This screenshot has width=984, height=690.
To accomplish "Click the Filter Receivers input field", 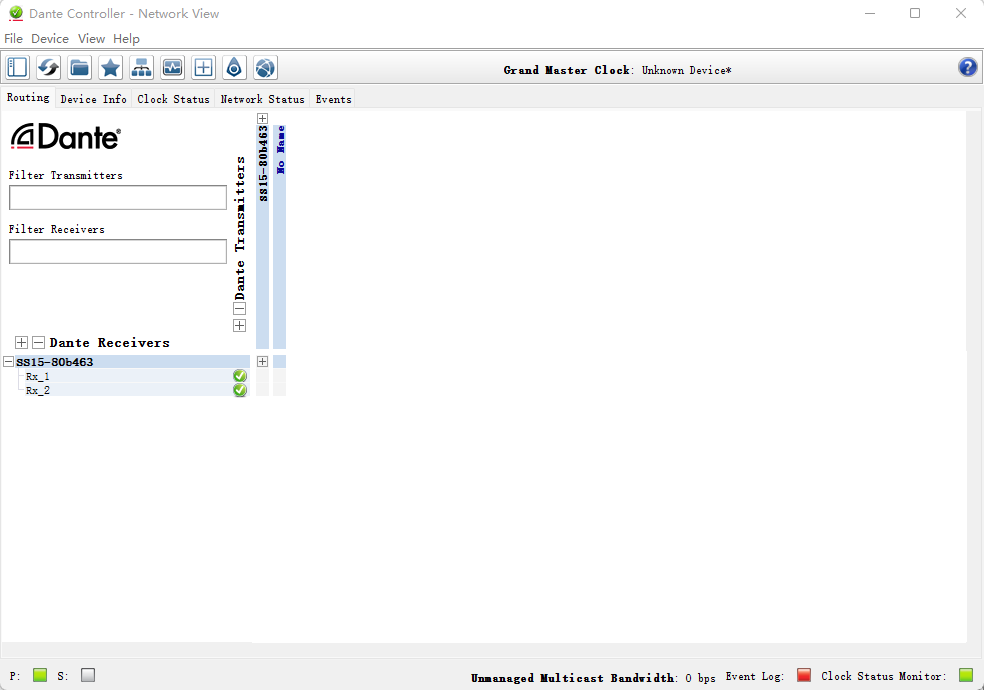I will point(118,252).
